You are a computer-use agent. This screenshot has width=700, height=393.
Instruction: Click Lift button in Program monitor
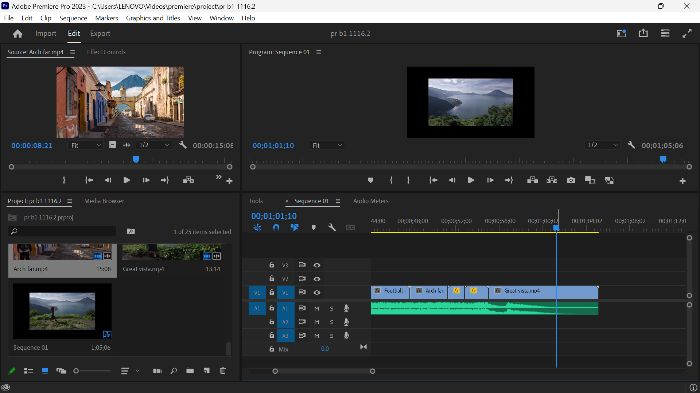coord(532,180)
